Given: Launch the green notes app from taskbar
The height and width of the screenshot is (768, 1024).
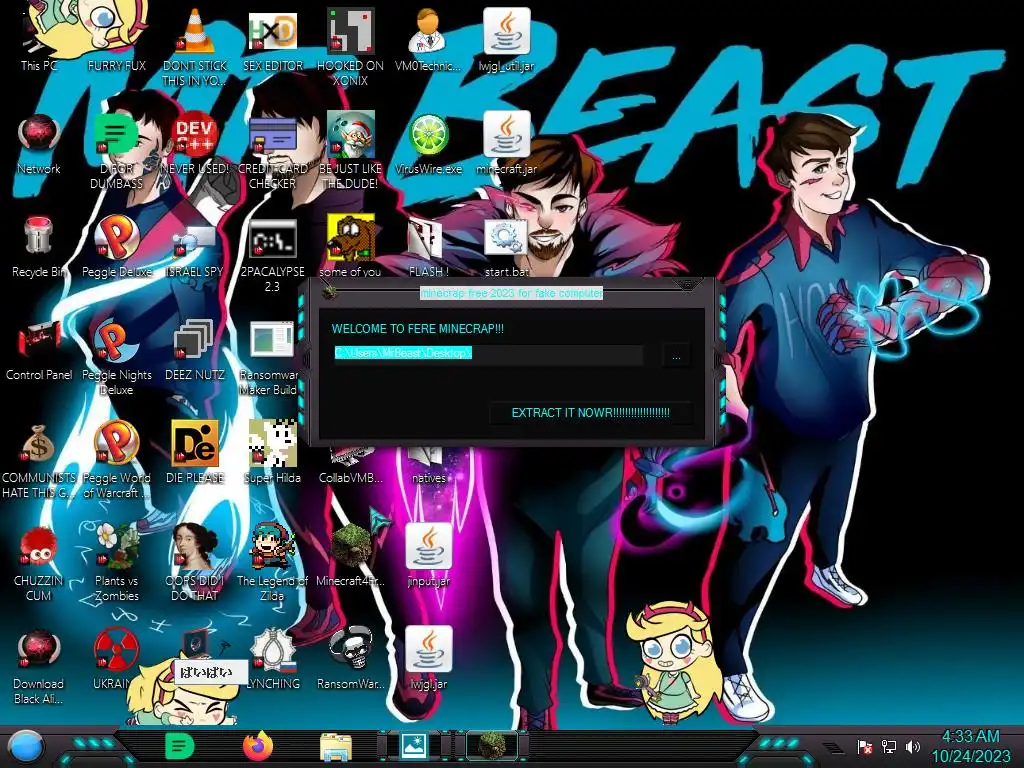Looking at the screenshot, I should 179,746.
